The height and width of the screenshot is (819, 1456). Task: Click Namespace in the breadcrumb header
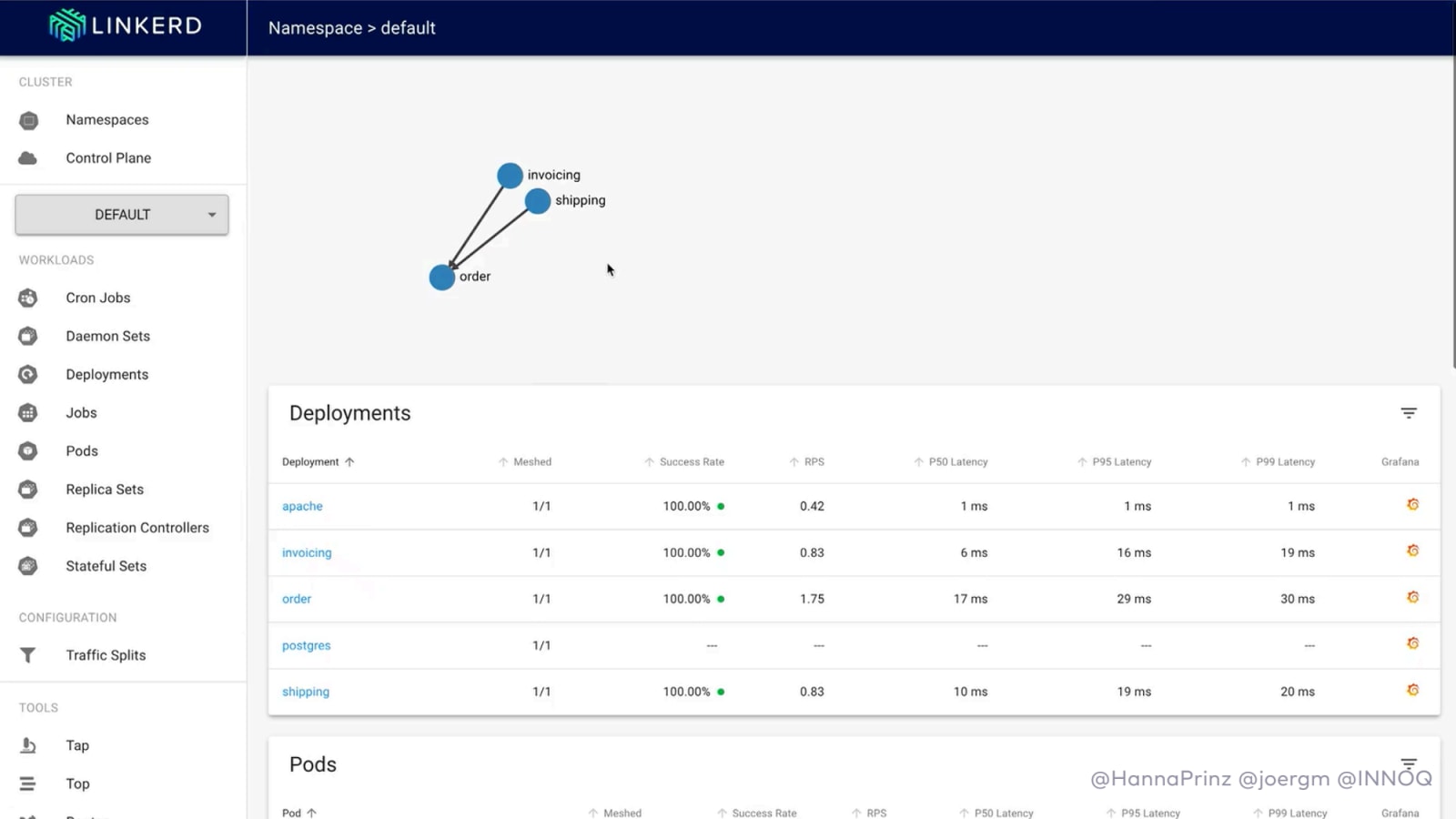315,28
